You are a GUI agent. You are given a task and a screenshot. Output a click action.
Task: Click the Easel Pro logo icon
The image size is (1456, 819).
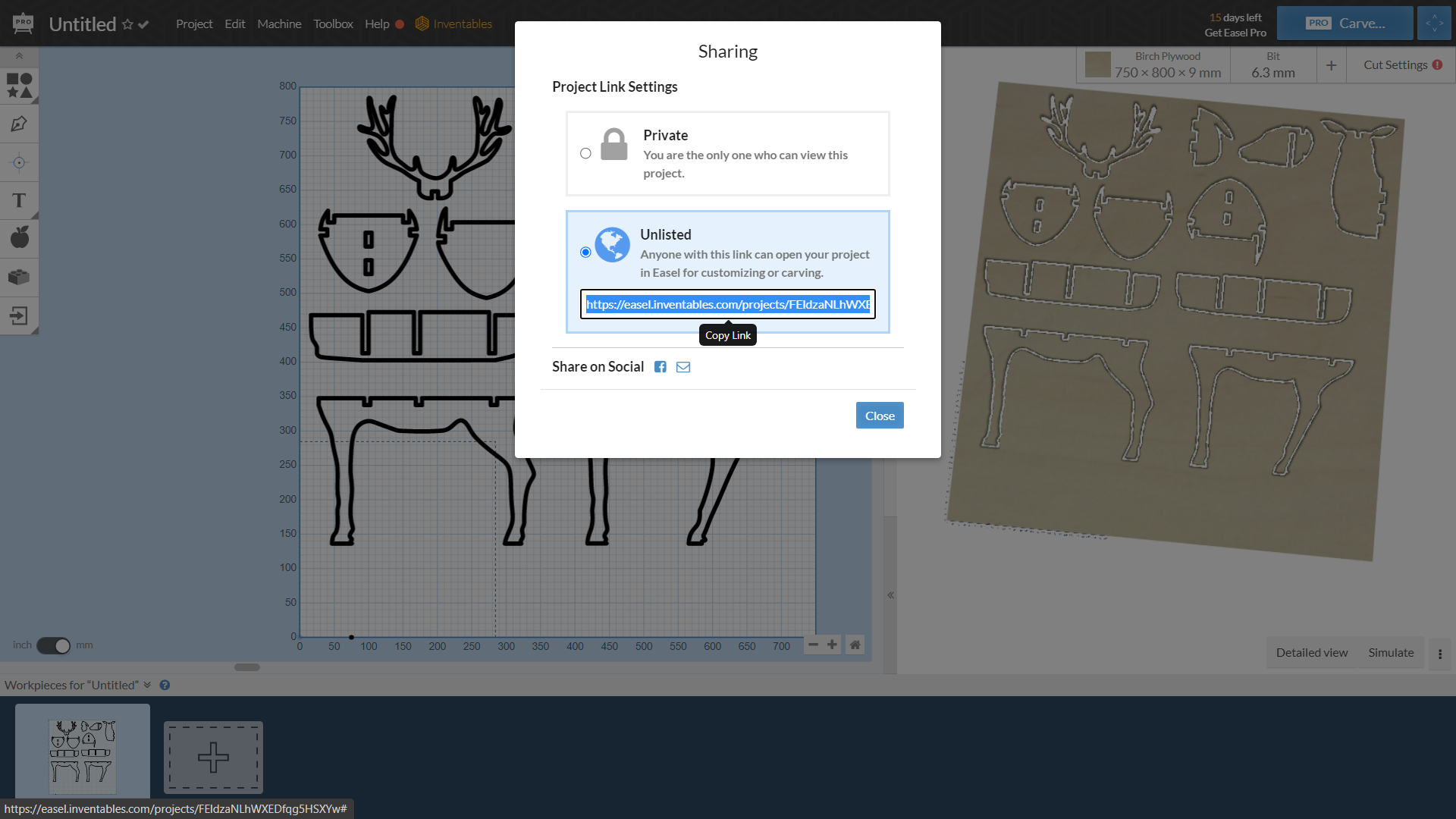[23, 22]
